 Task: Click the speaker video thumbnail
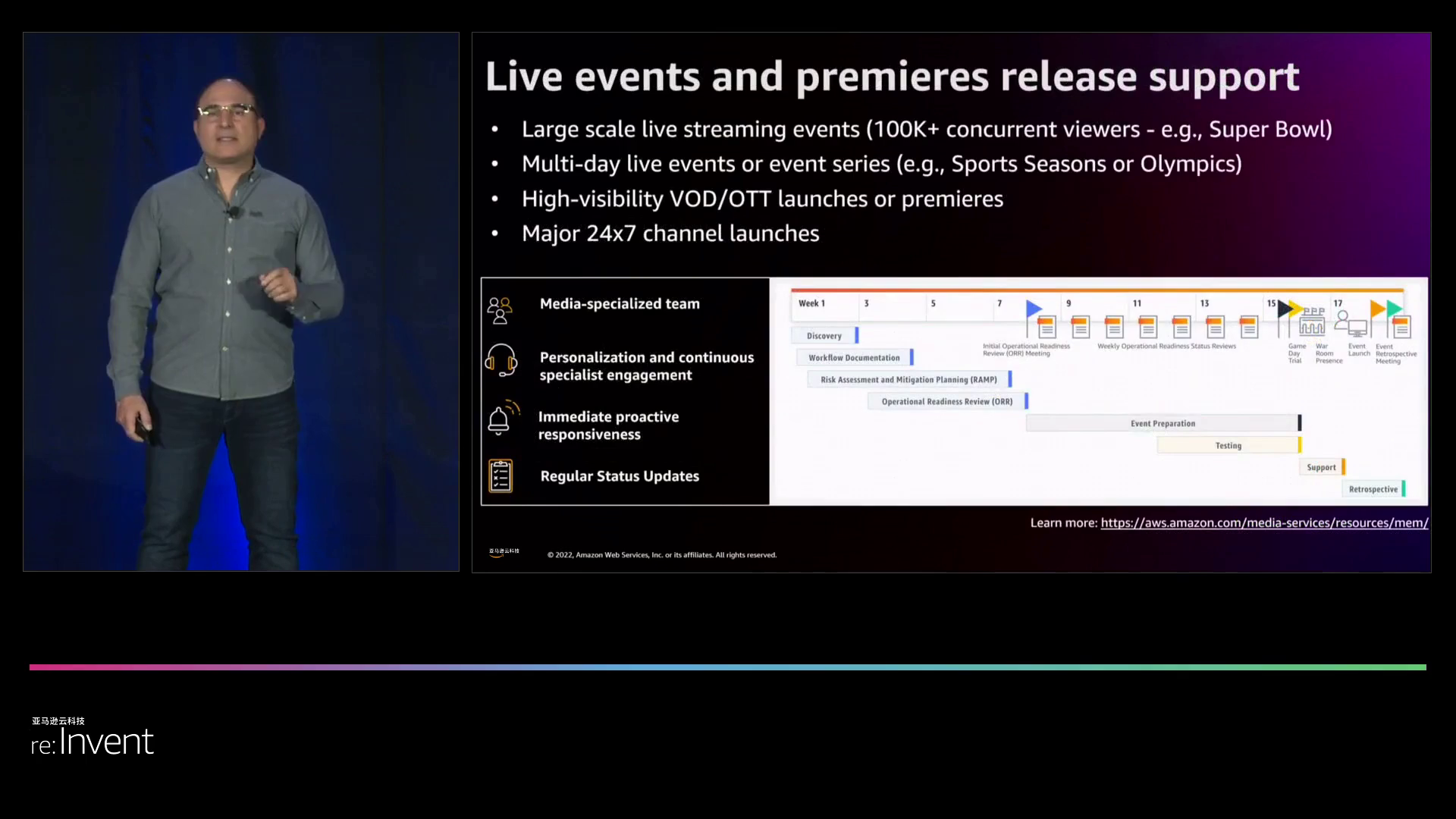(241, 302)
